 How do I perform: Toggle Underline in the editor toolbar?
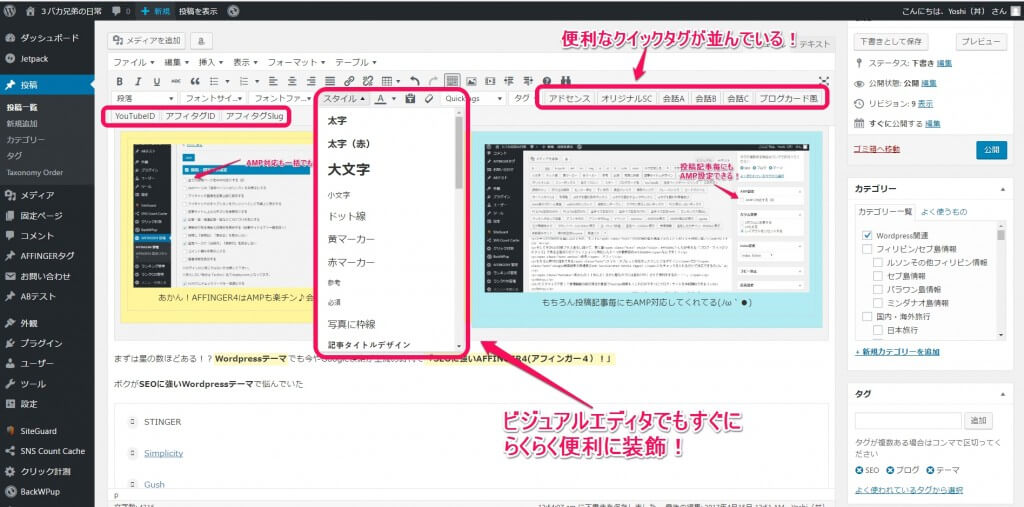point(157,82)
